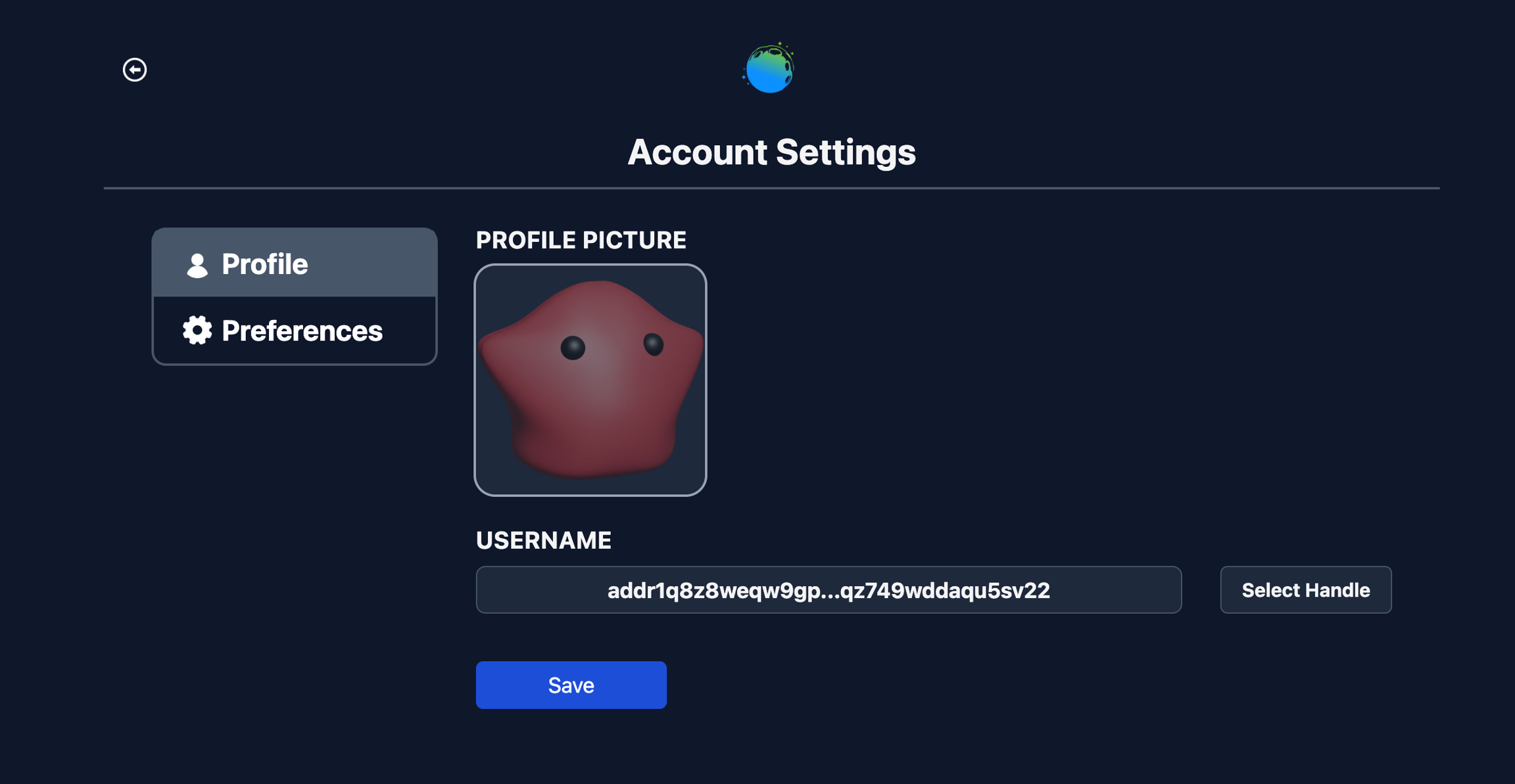
Task: Click the top point of the red avatar
Action: [x=600, y=286]
